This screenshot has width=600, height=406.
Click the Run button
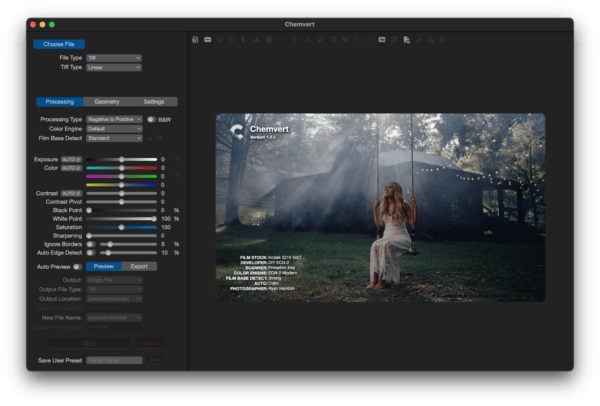point(90,343)
